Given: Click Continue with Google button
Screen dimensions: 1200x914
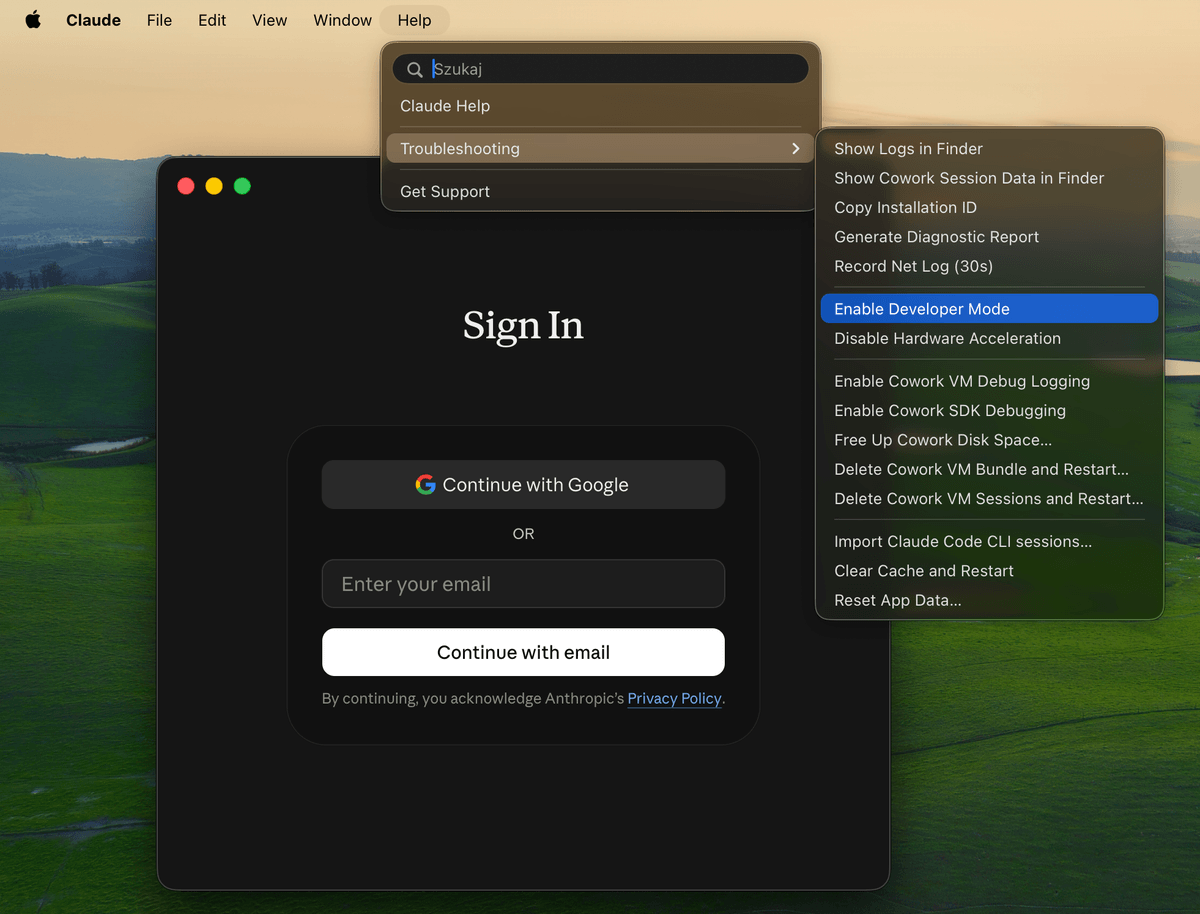Looking at the screenshot, I should coord(523,484).
